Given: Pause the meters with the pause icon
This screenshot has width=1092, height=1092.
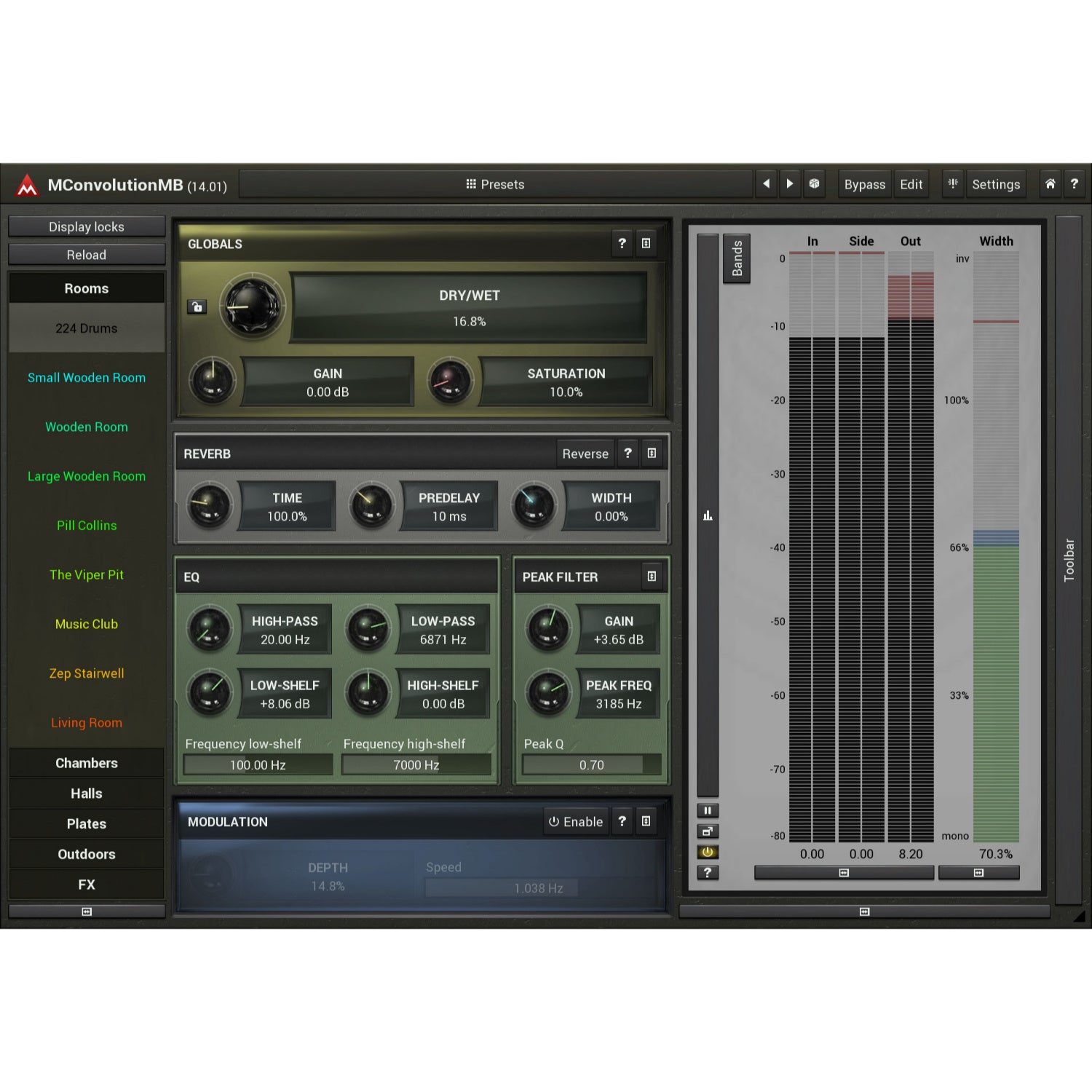Looking at the screenshot, I should pyautogui.click(x=708, y=810).
